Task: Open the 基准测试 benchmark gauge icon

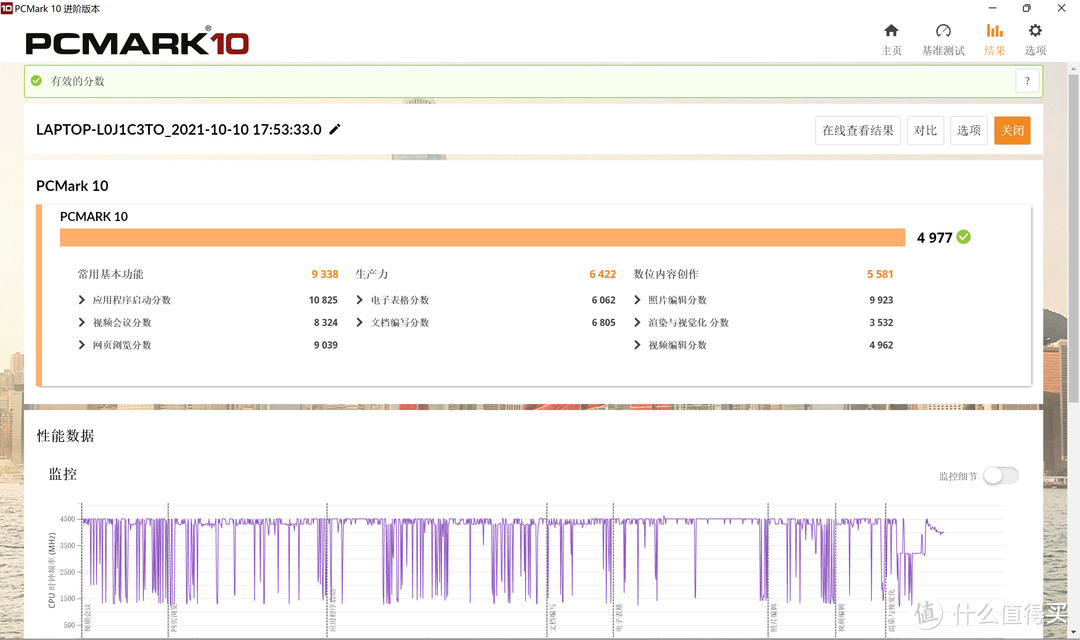Action: pos(943,31)
